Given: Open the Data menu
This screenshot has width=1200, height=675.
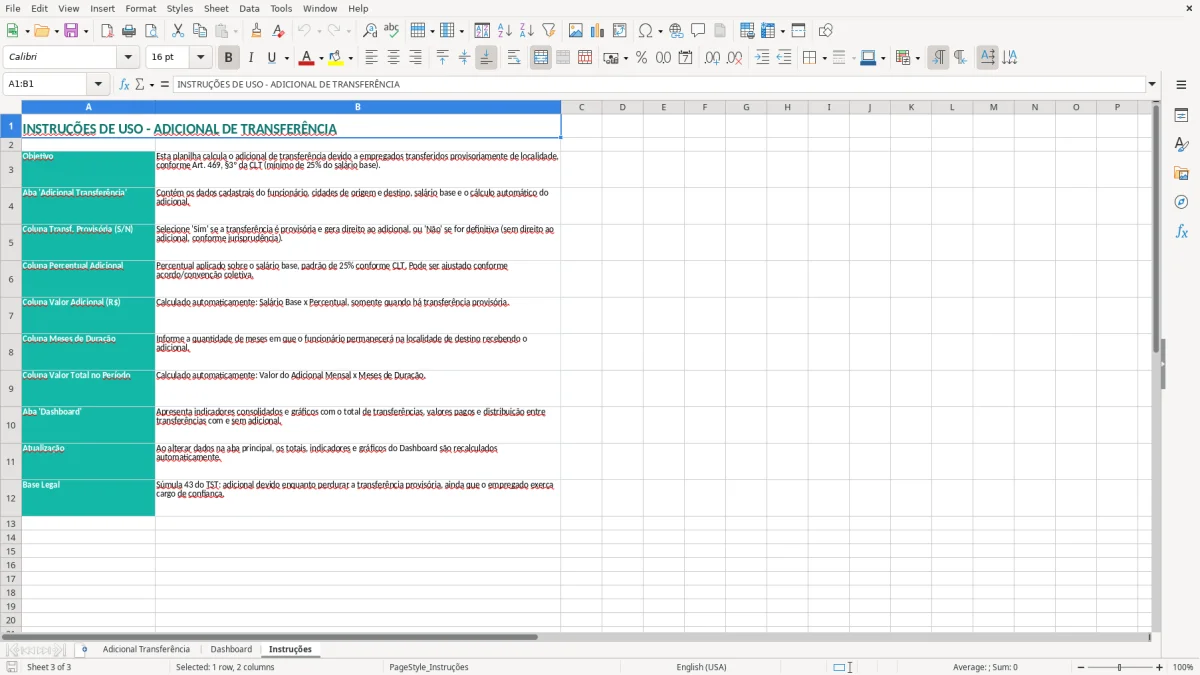Looking at the screenshot, I should (249, 8).
